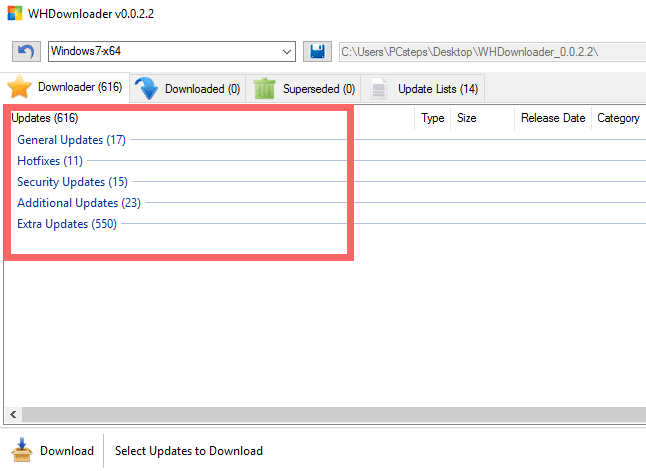This screenshot has height=471, width=646.
Task: Expand the Hotfixes (11) group
Action: (x=50, y=161)
